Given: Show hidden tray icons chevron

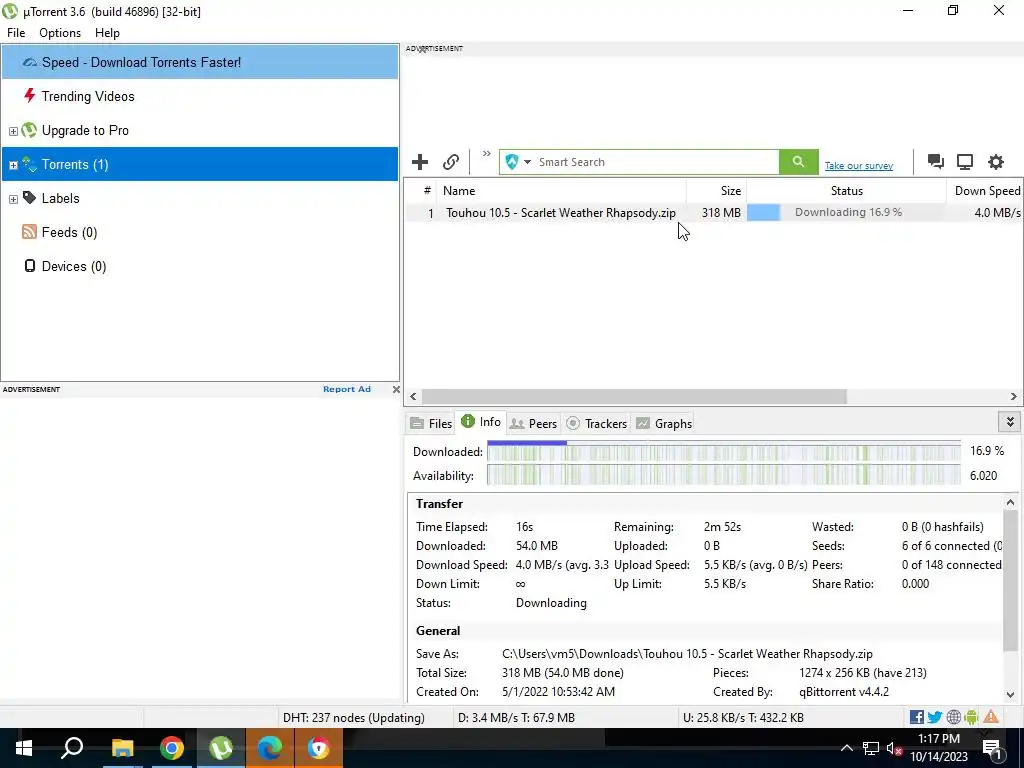Looking at the screenshot, I should (x=846, y=748).
